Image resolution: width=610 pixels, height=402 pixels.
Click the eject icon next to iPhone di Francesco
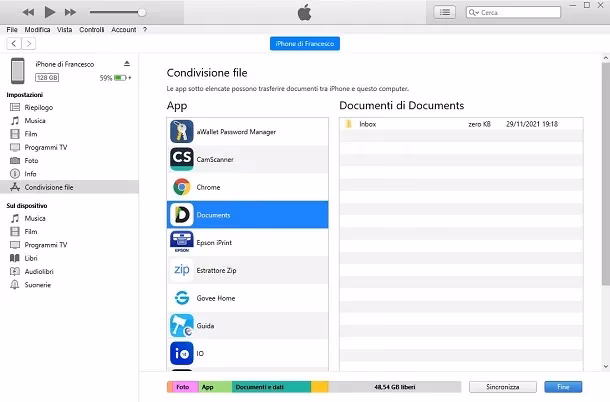click(127, 64)
